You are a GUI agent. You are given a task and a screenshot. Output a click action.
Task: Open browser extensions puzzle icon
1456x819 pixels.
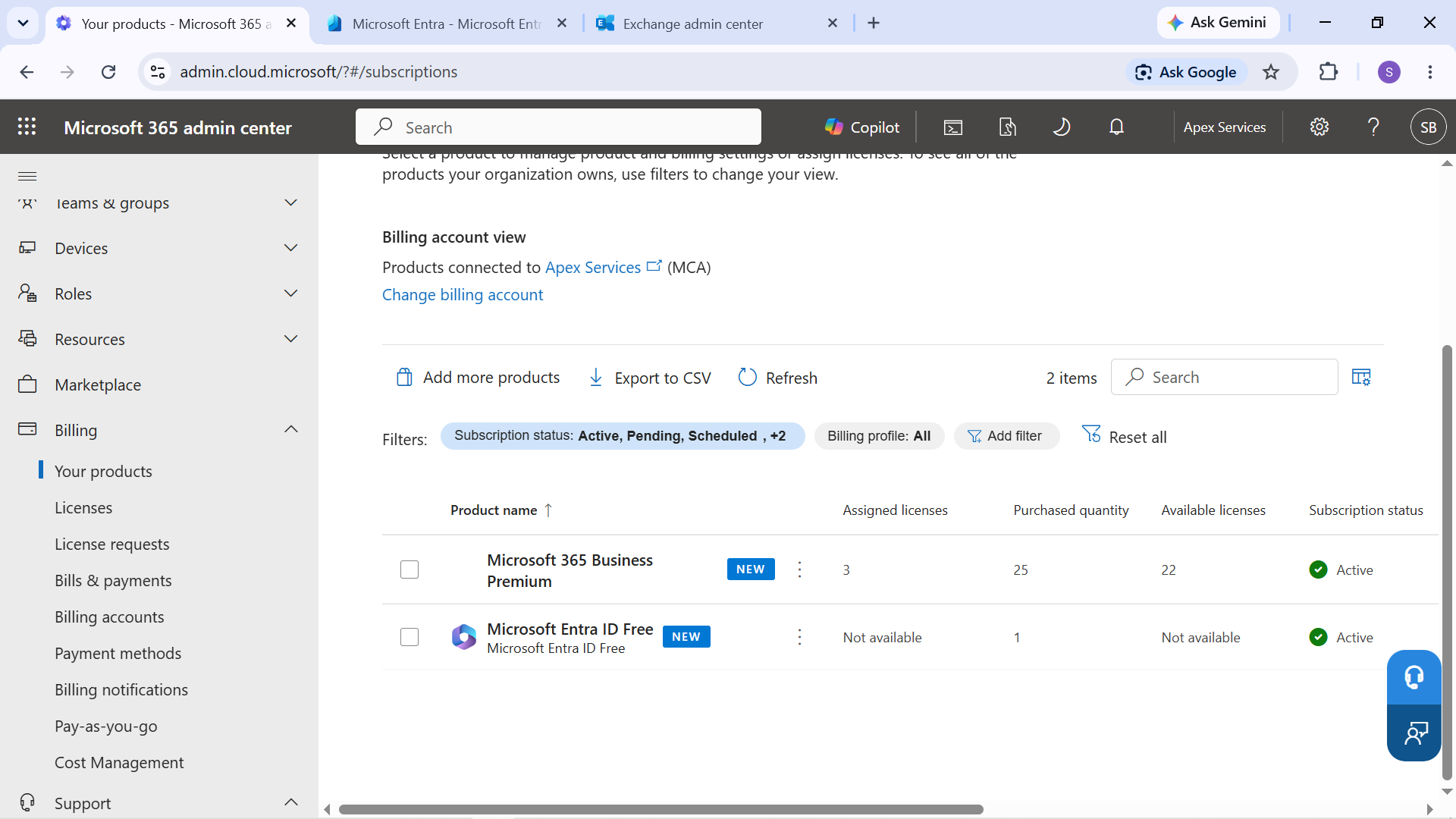click(1329, 72)
